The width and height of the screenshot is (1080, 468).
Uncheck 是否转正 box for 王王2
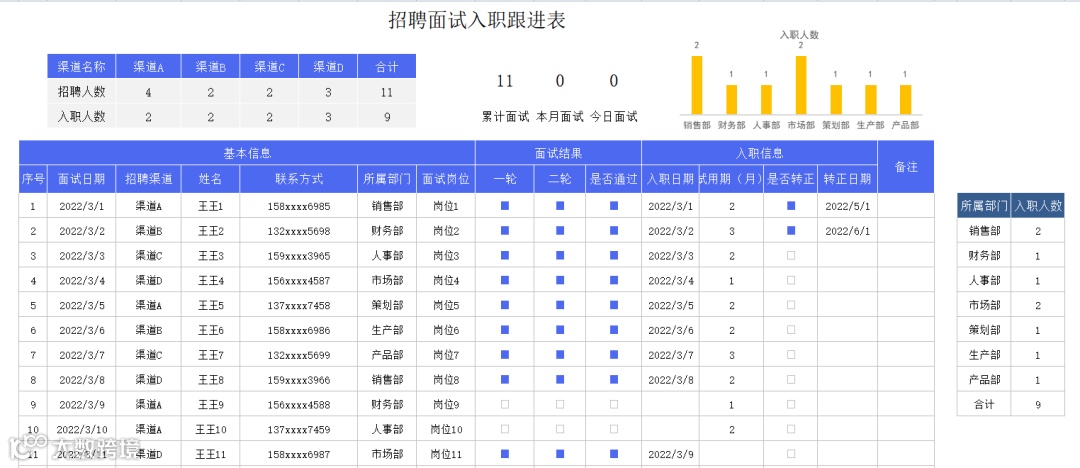pos(791,230)
